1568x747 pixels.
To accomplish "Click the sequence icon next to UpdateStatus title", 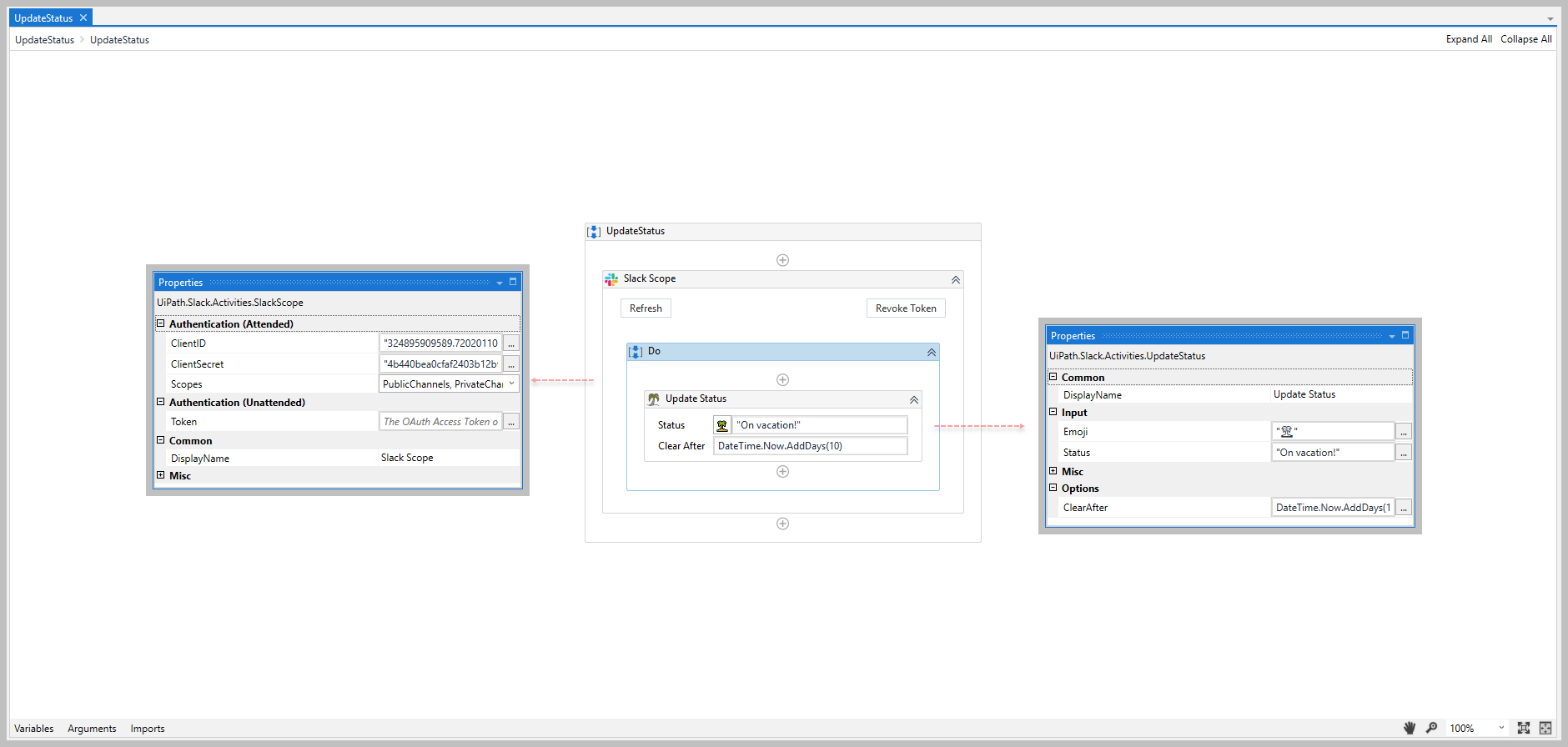I will [x=594, y=232].
